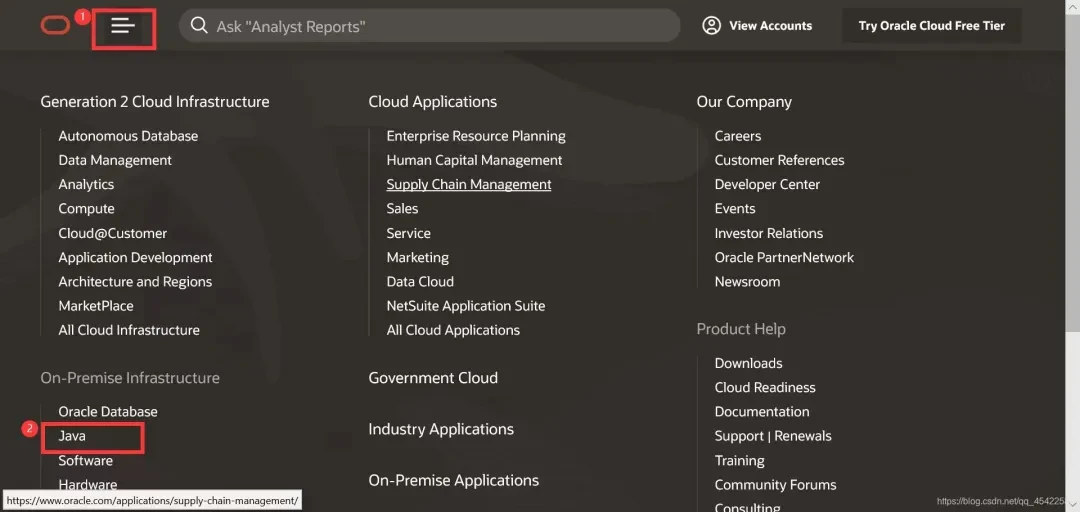Open Marketing link
The width and height of the screenshot is (1080, 512).
coord(417,257)
